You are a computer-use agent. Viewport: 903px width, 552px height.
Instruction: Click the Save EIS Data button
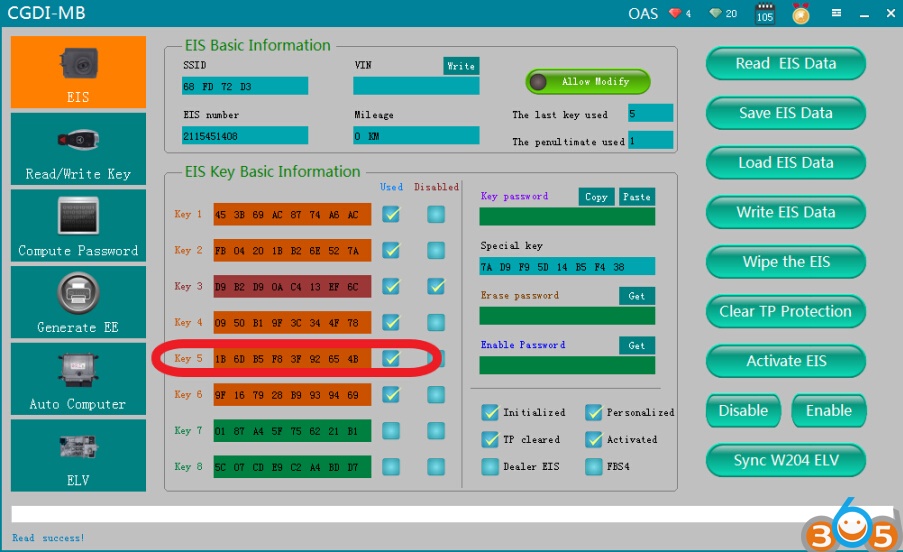click(786, 113)
